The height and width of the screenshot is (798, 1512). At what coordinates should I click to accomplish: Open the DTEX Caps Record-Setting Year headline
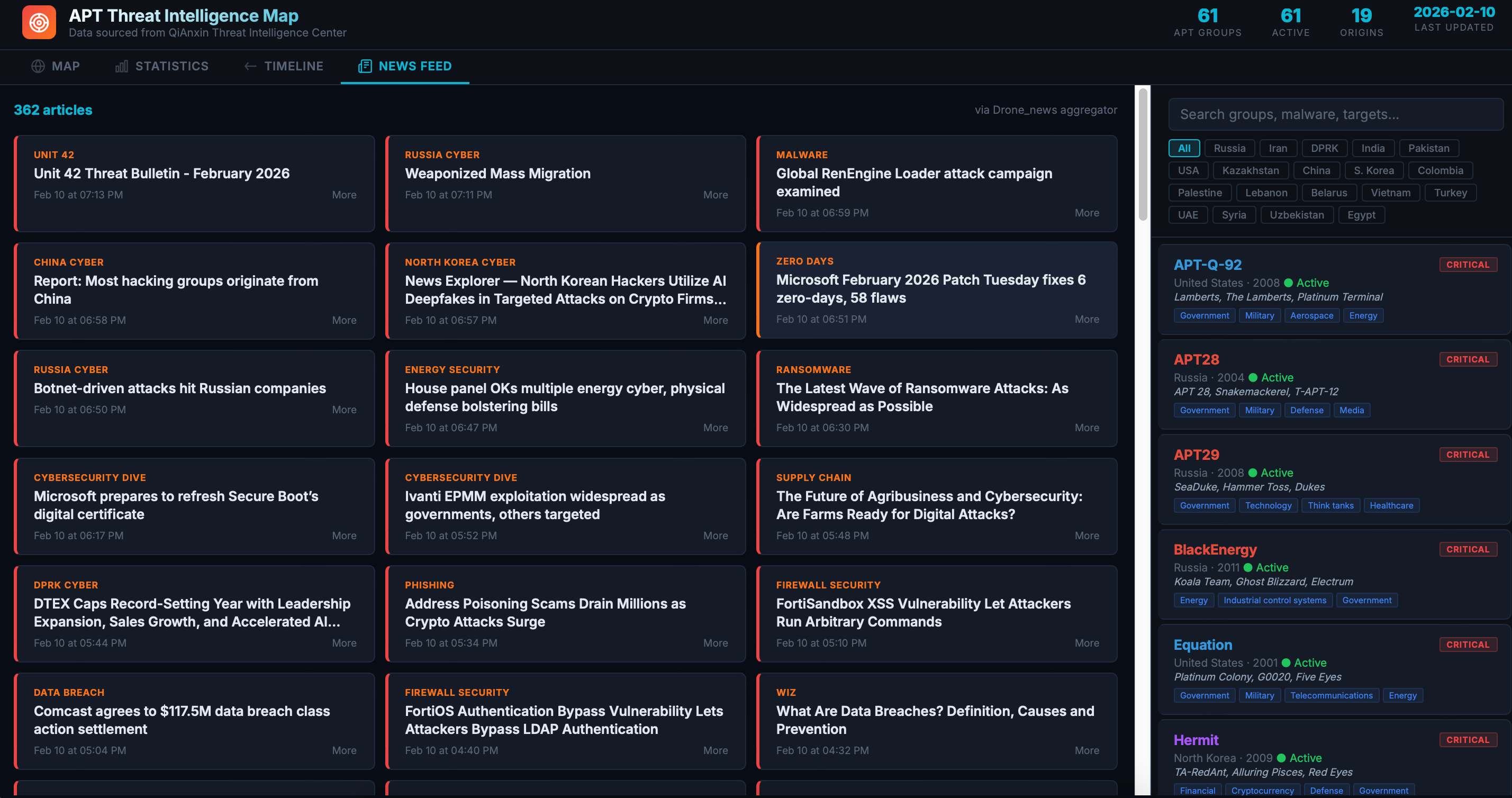point(192,613)
